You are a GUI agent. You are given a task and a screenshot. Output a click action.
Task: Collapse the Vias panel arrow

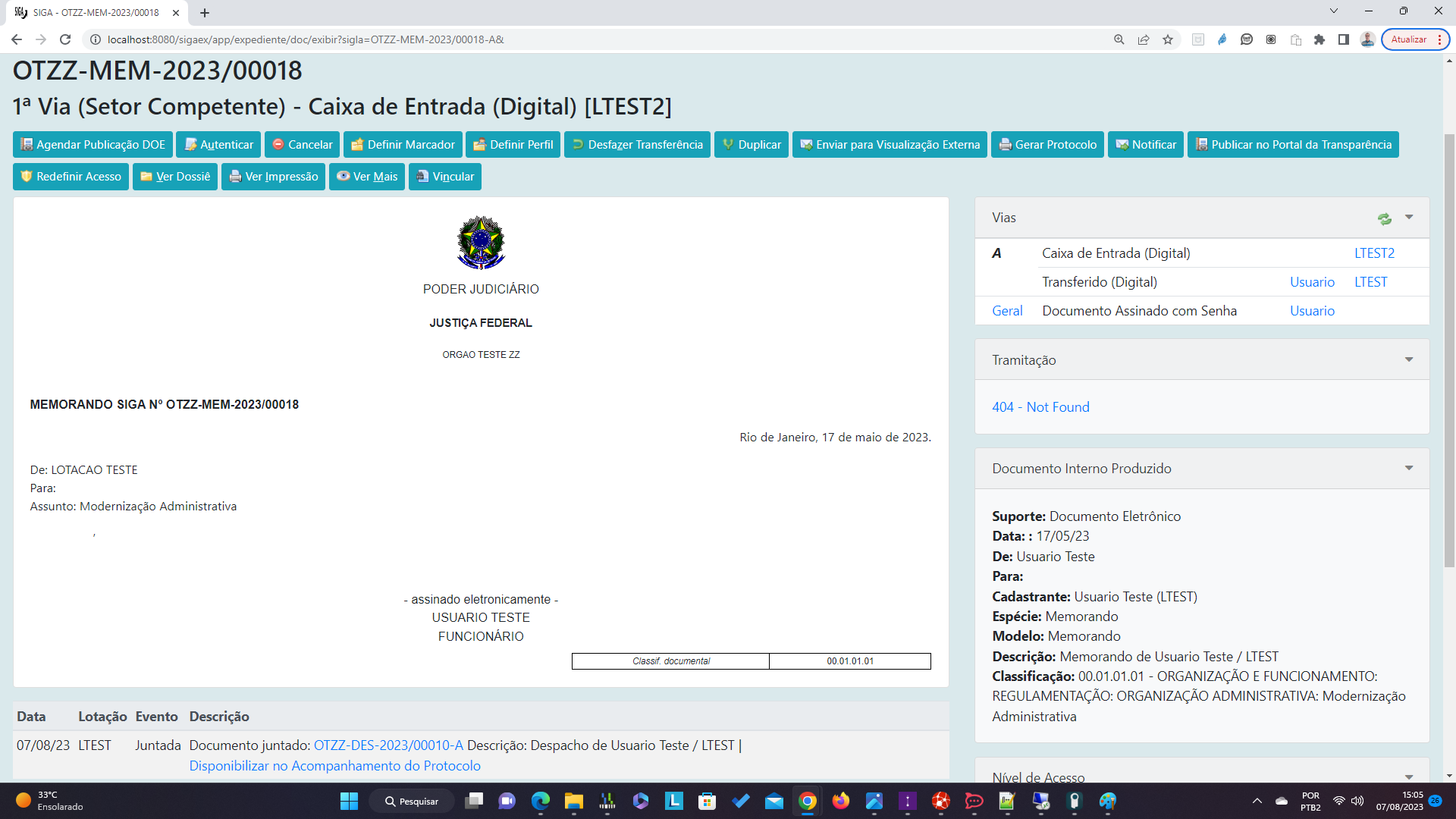[1409, 218]
